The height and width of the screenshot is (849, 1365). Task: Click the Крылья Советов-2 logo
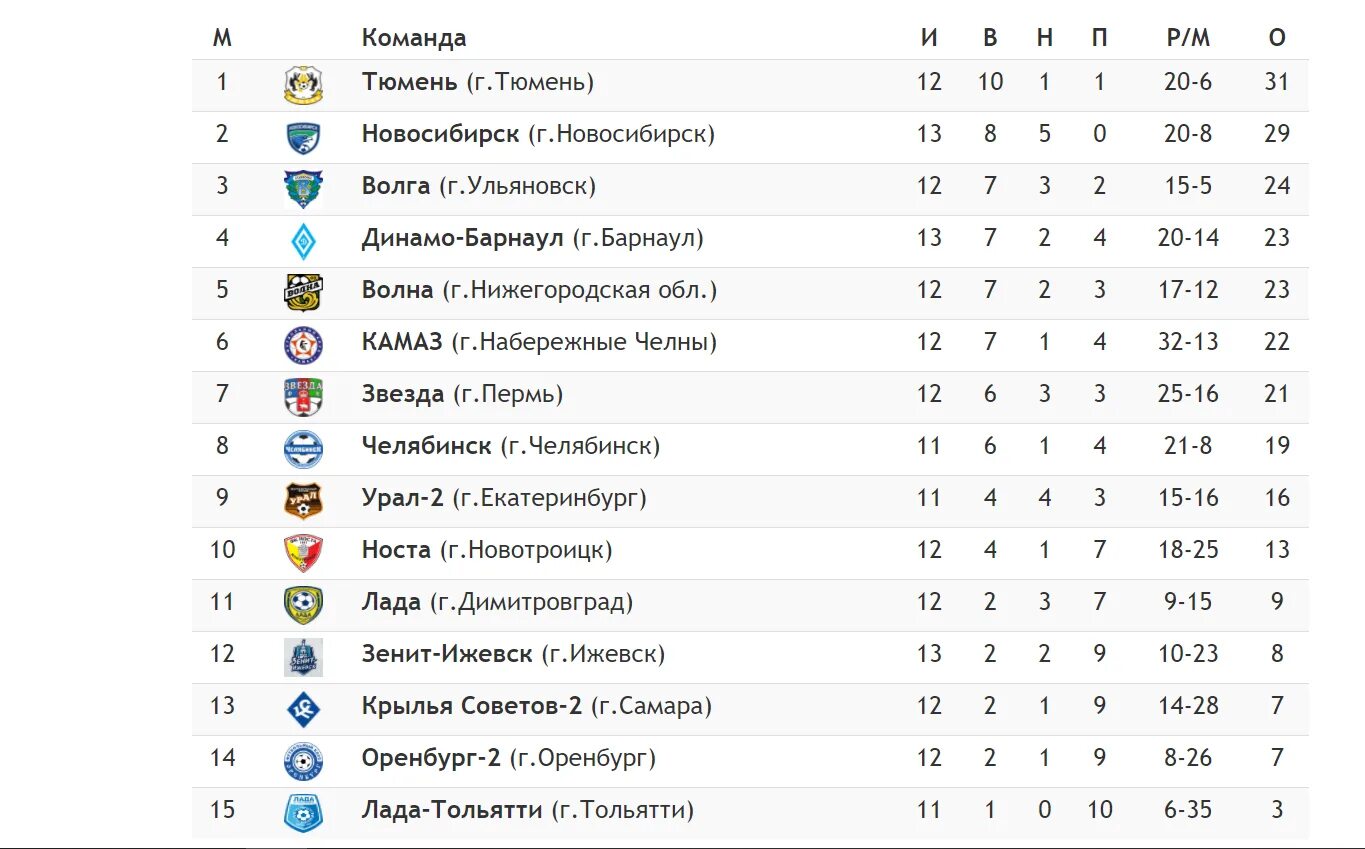click(303, 709)
